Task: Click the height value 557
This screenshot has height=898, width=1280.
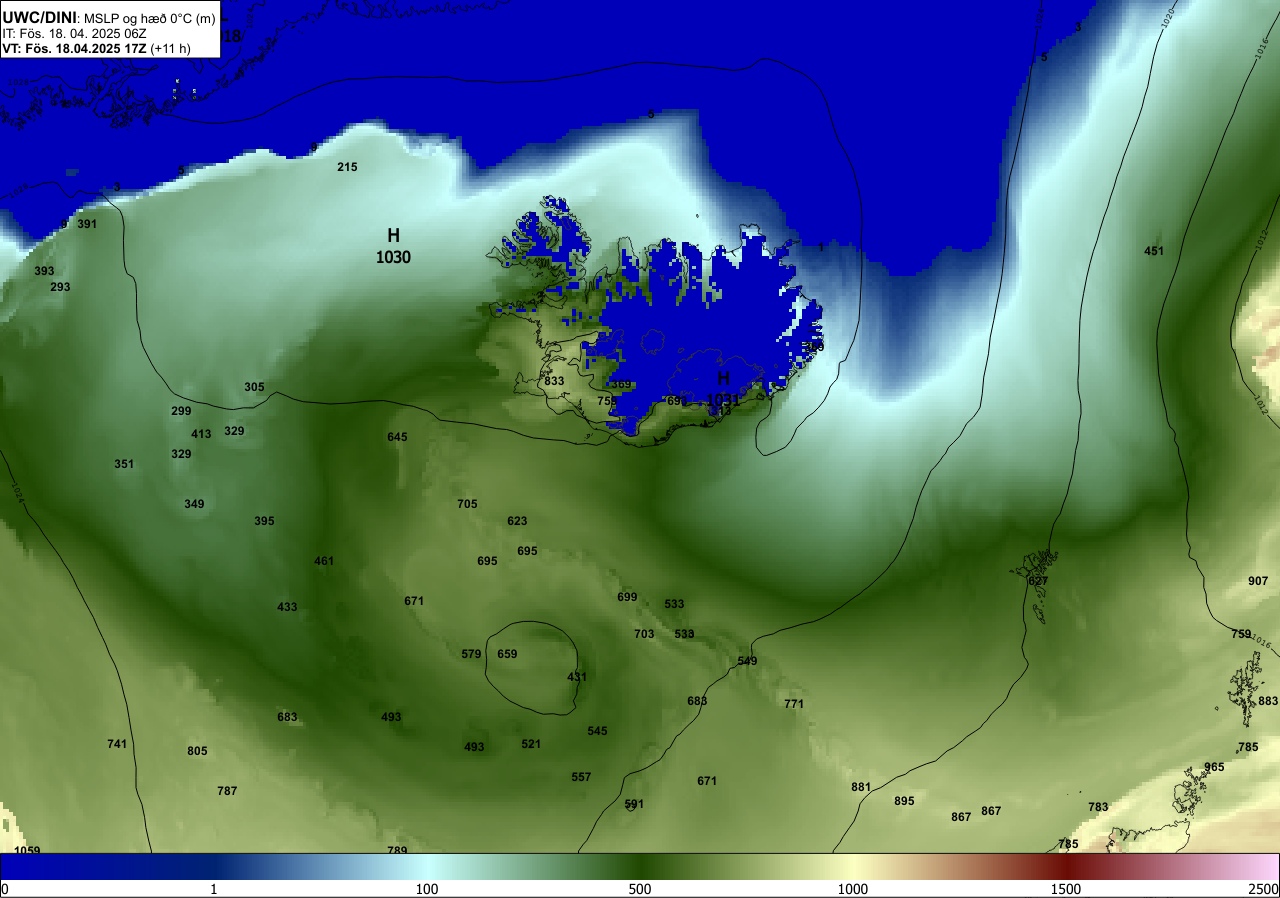Action: 581,777
